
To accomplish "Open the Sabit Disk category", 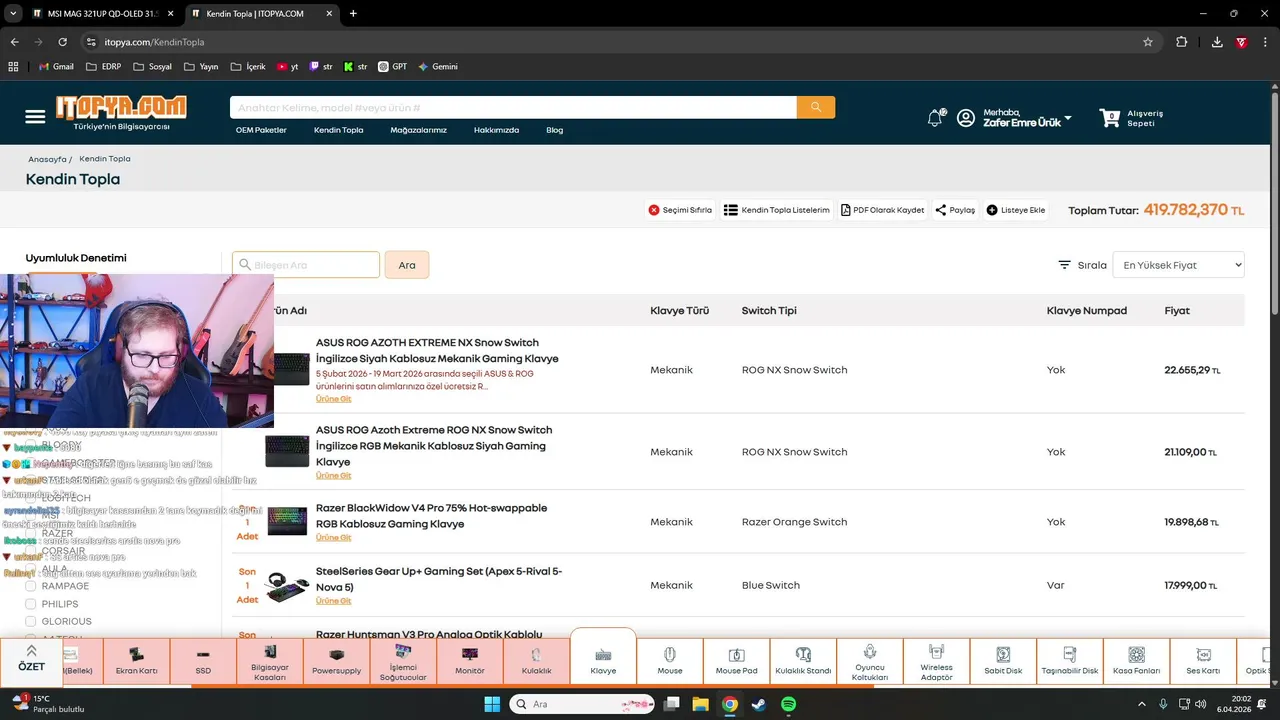I will [1003, 662].
